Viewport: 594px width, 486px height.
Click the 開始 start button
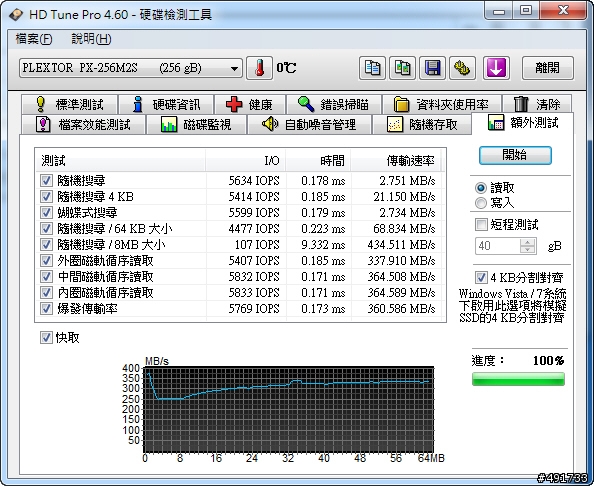[515, 155]
